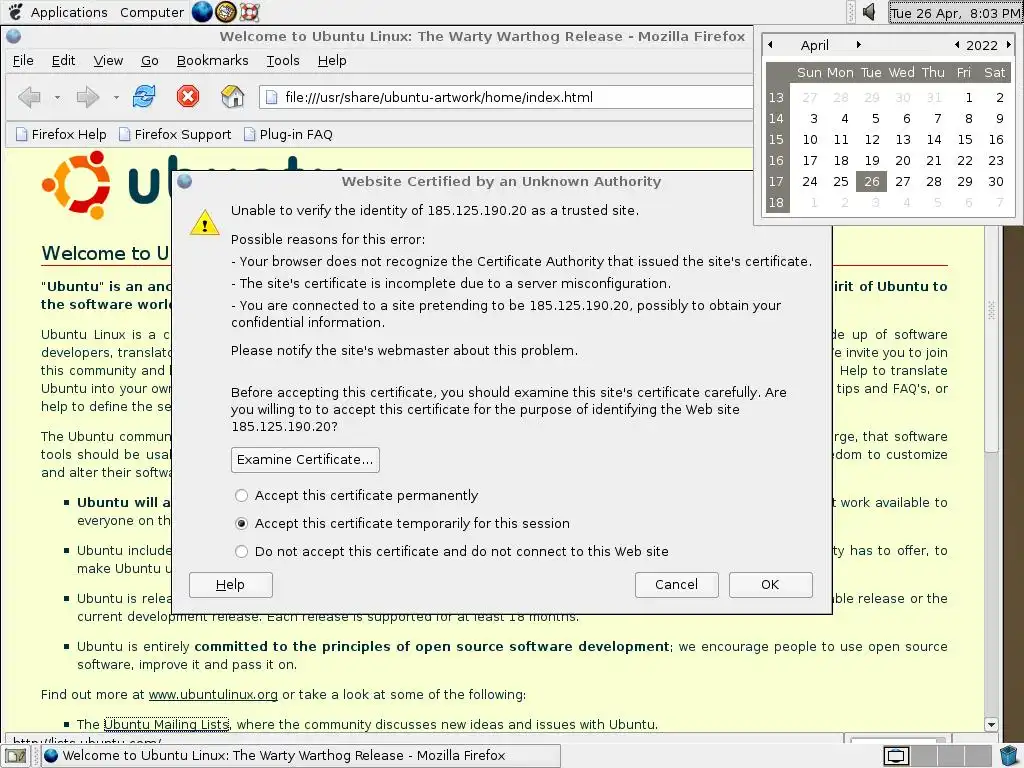Go to previous year in calendar
Viewport: 1024px width, 768px height.
pyautogui.click(x=957, y=45)
